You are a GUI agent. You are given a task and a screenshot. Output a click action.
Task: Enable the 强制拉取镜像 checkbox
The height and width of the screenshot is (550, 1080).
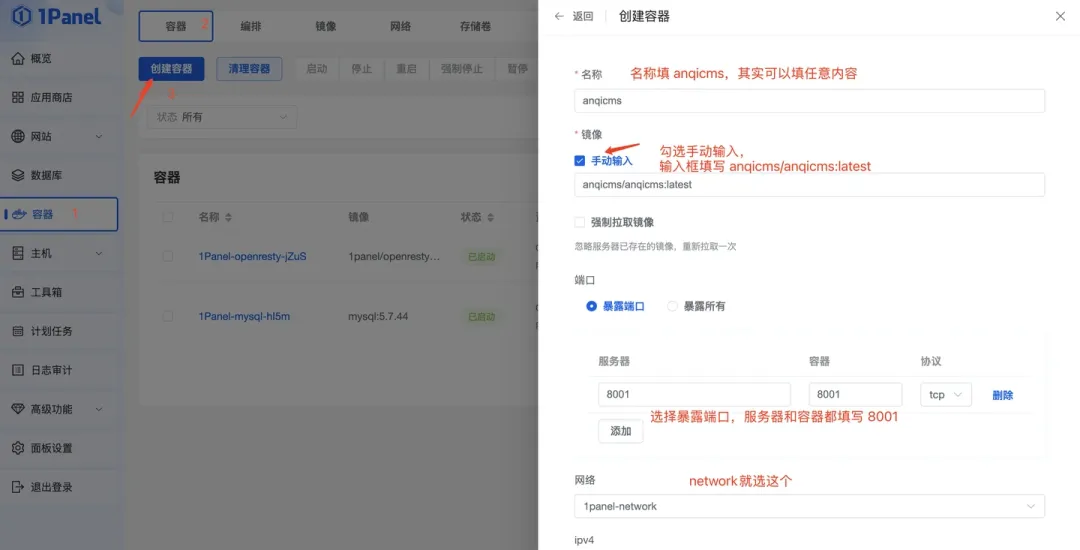point(579,222)
